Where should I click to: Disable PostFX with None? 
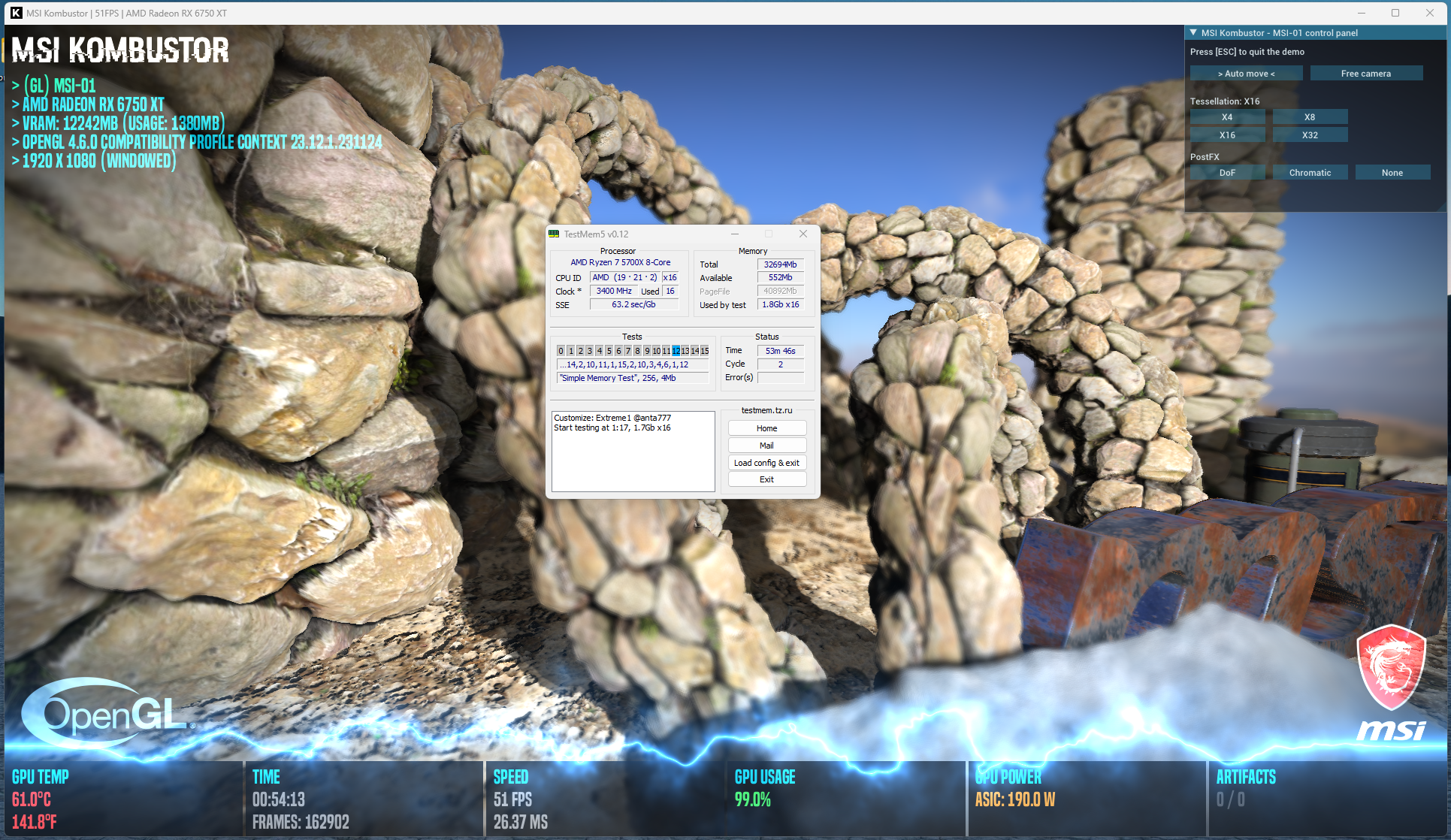1392,173
